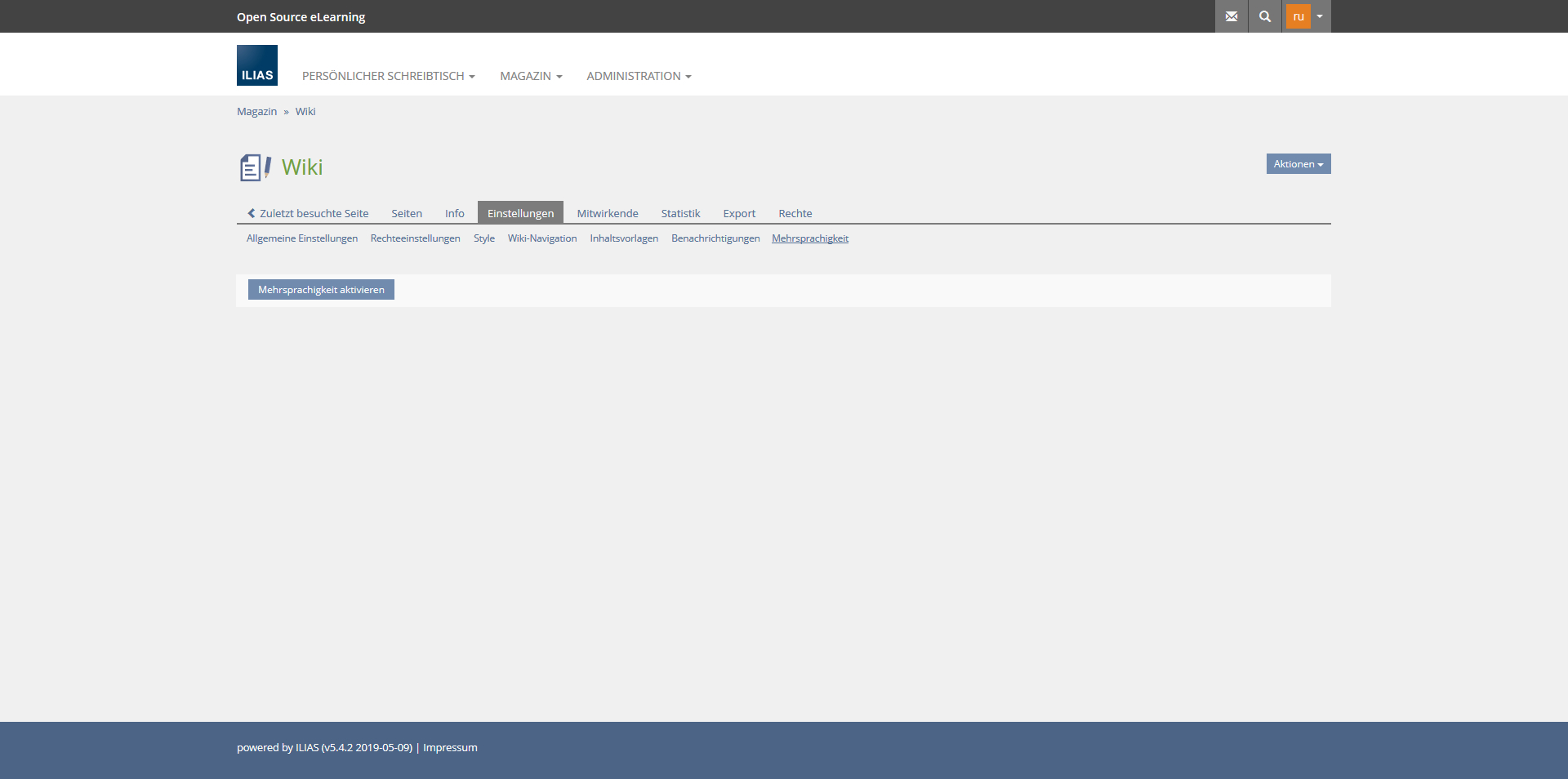Open the Rechte tab
1568x779 pixels.
[x=795, y=213]
